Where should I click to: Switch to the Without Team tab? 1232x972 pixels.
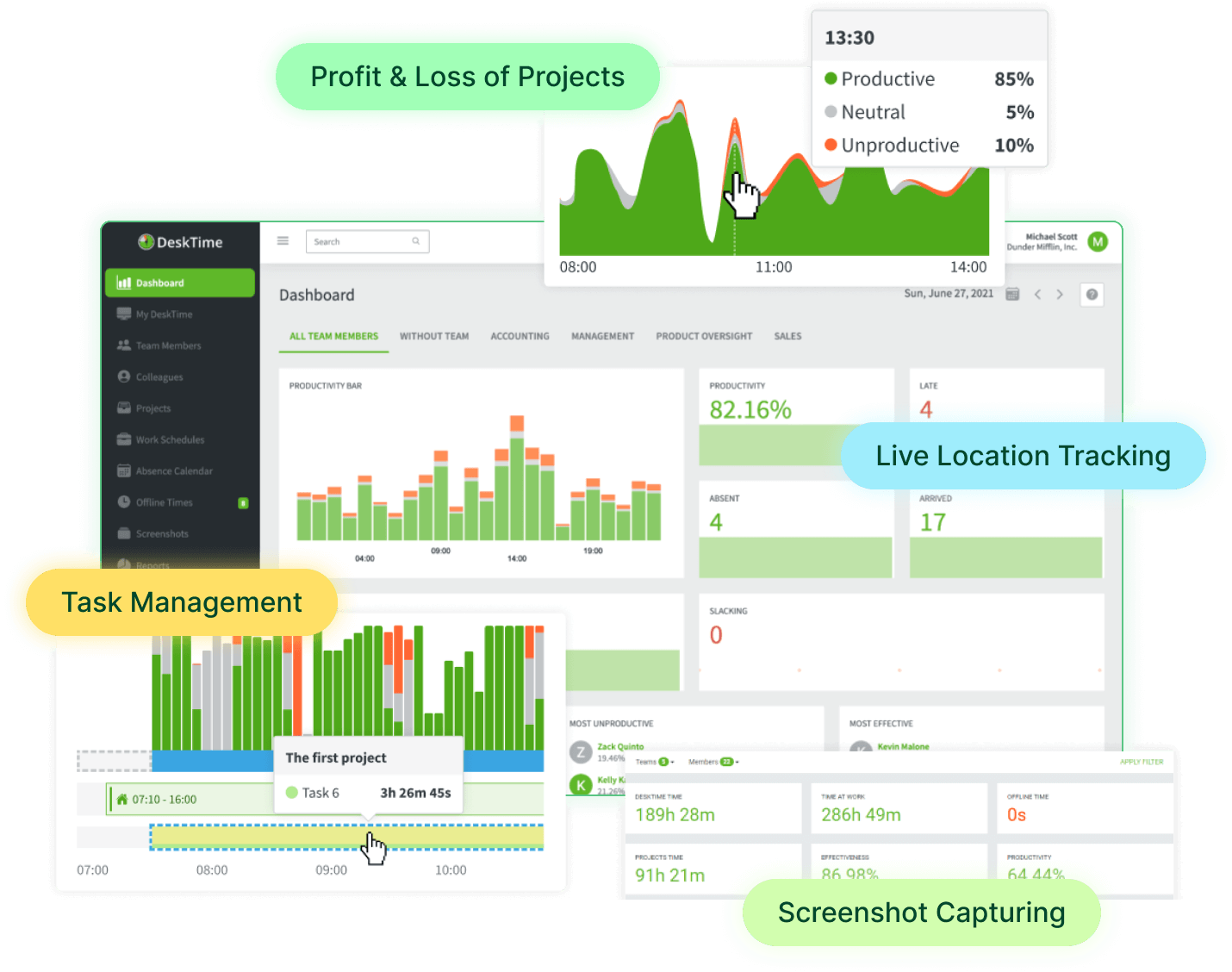point(434,336)
